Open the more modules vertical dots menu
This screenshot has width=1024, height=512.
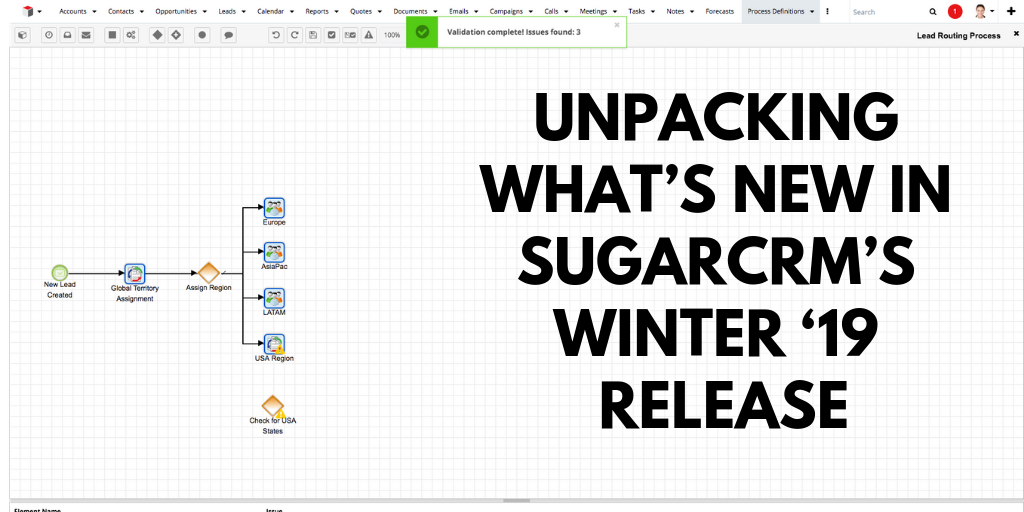point(827,11)
